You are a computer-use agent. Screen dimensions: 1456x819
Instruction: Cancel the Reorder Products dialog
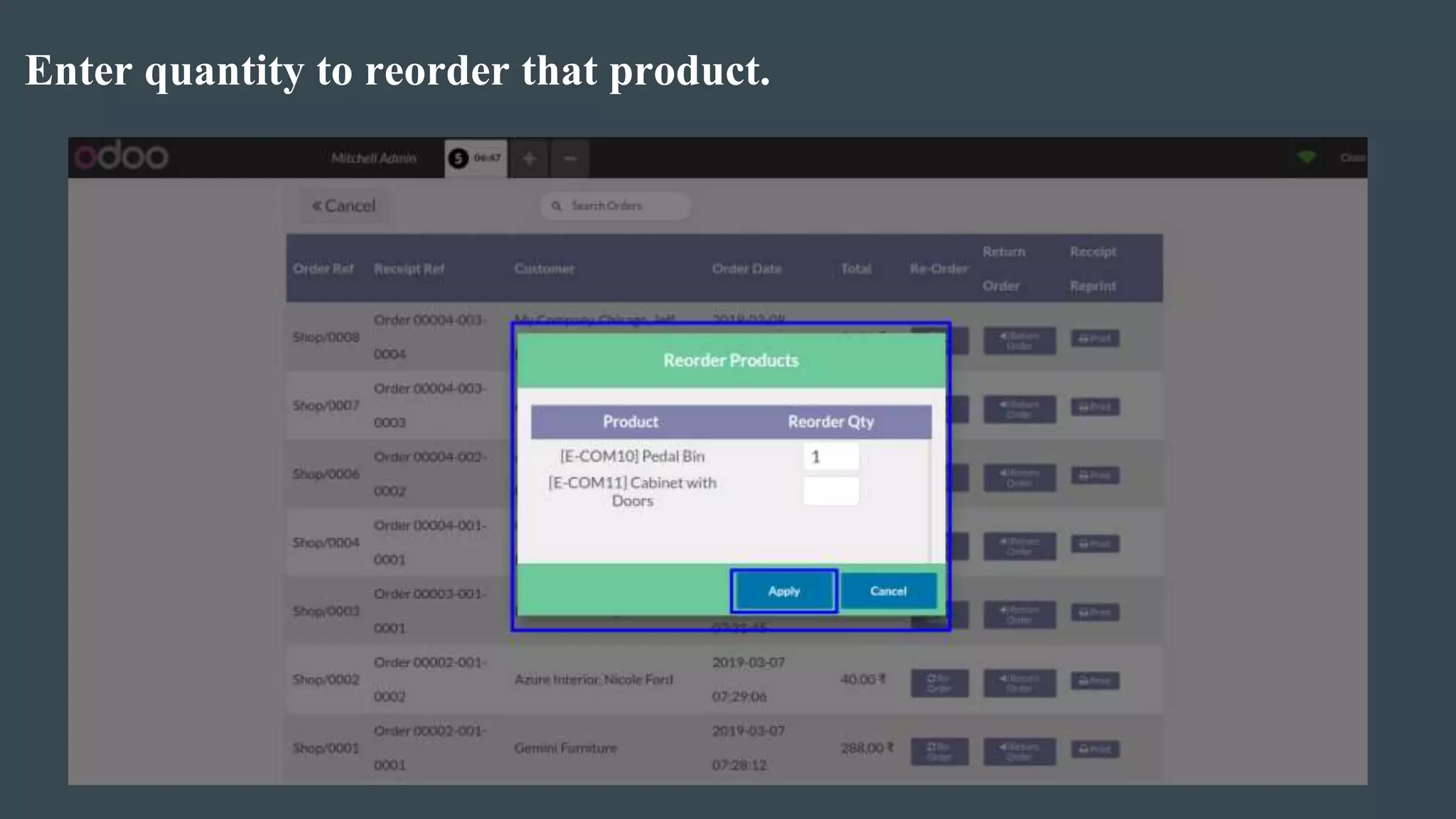(x=888, y=591)
